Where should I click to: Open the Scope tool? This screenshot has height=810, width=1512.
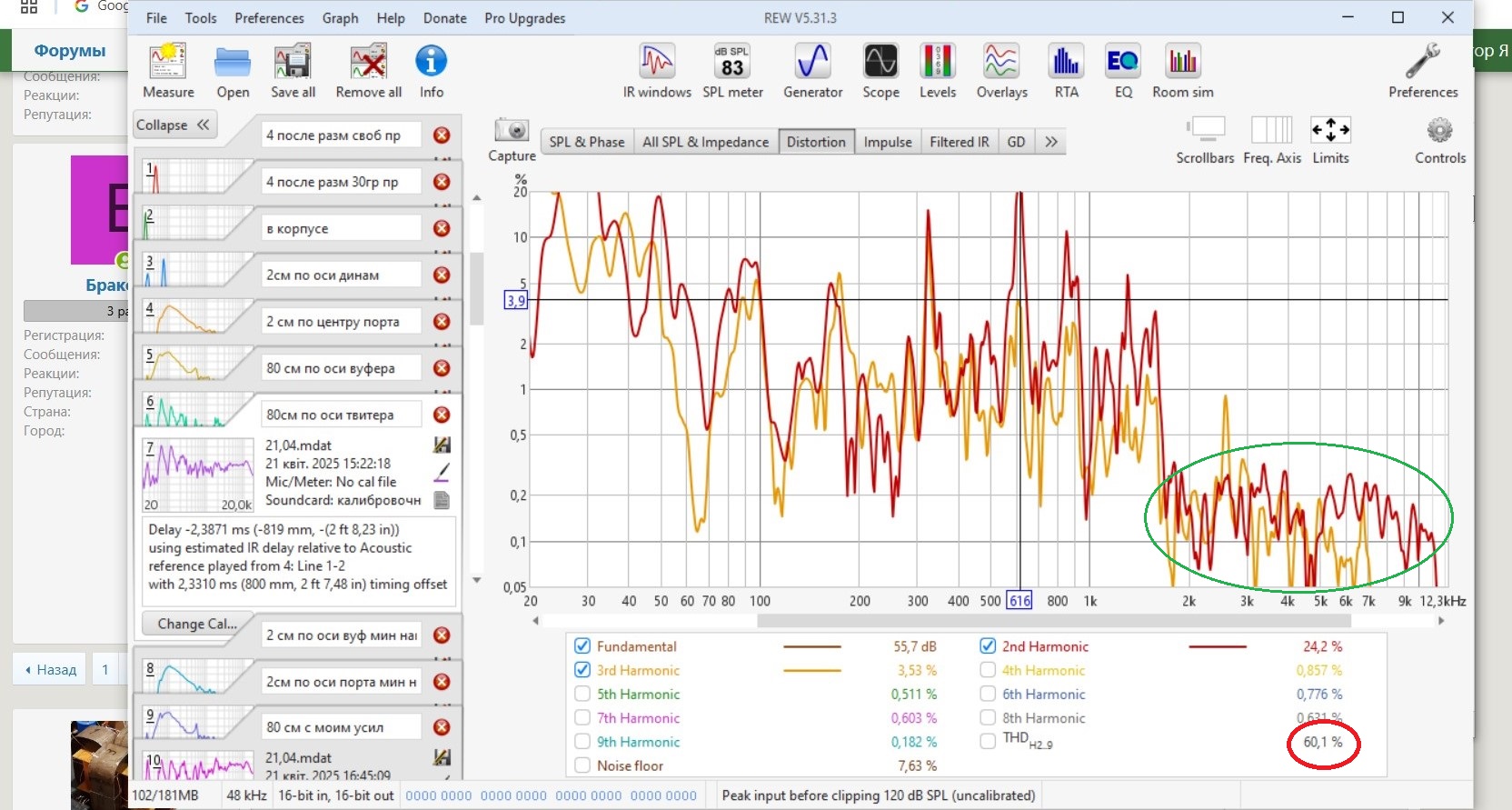click(880, 62)
